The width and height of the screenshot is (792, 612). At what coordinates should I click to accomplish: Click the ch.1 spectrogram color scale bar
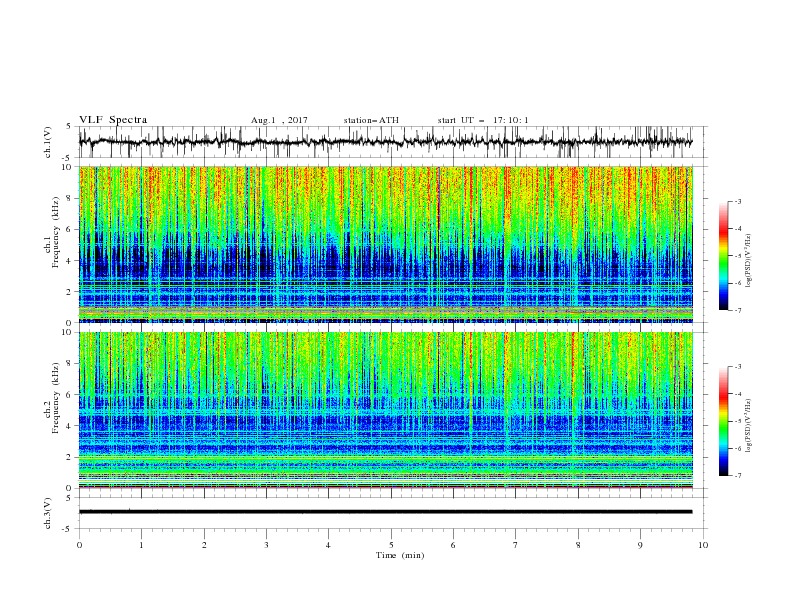(724, 256)
